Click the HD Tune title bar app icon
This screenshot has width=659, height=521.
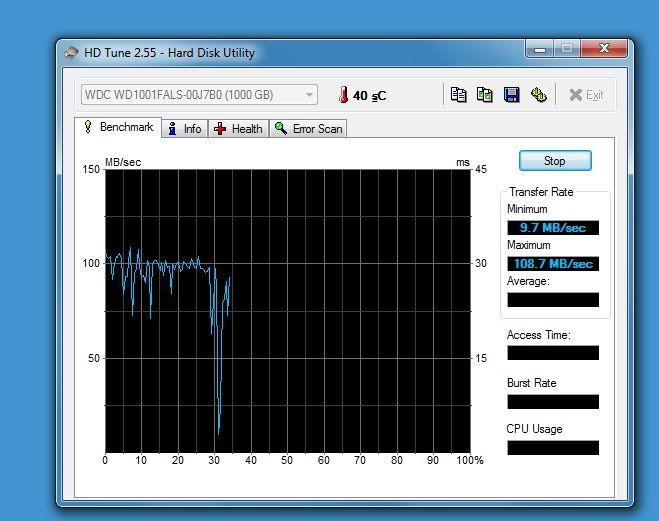[x=72, y=53]
